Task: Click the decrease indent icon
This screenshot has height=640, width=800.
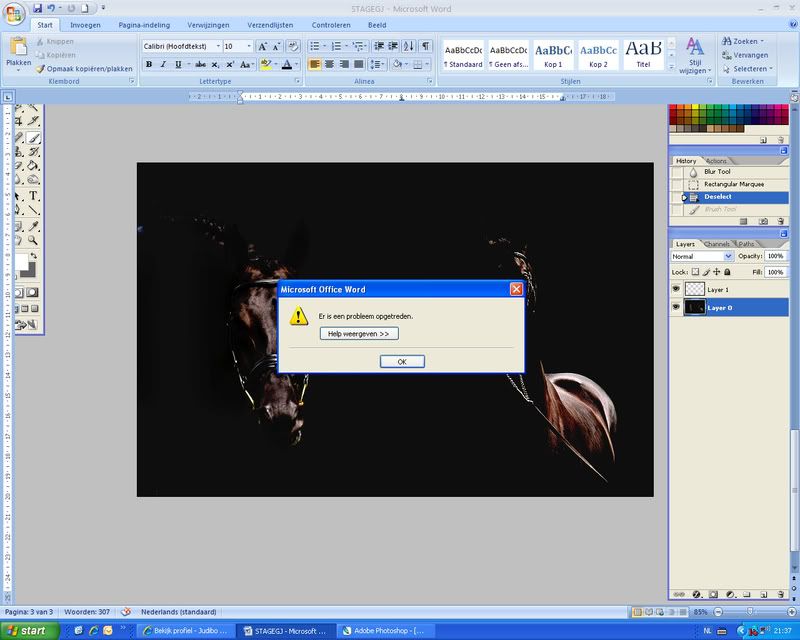Action: click(379, 46)
